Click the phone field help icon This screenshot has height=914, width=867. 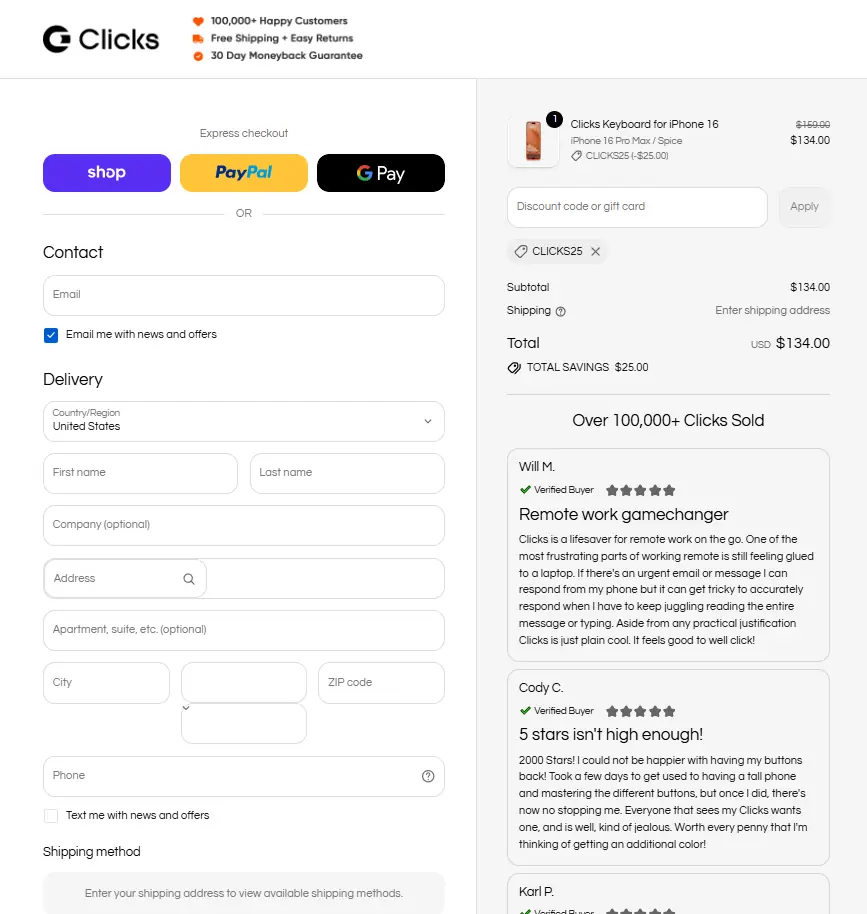[x=428, y=776]
